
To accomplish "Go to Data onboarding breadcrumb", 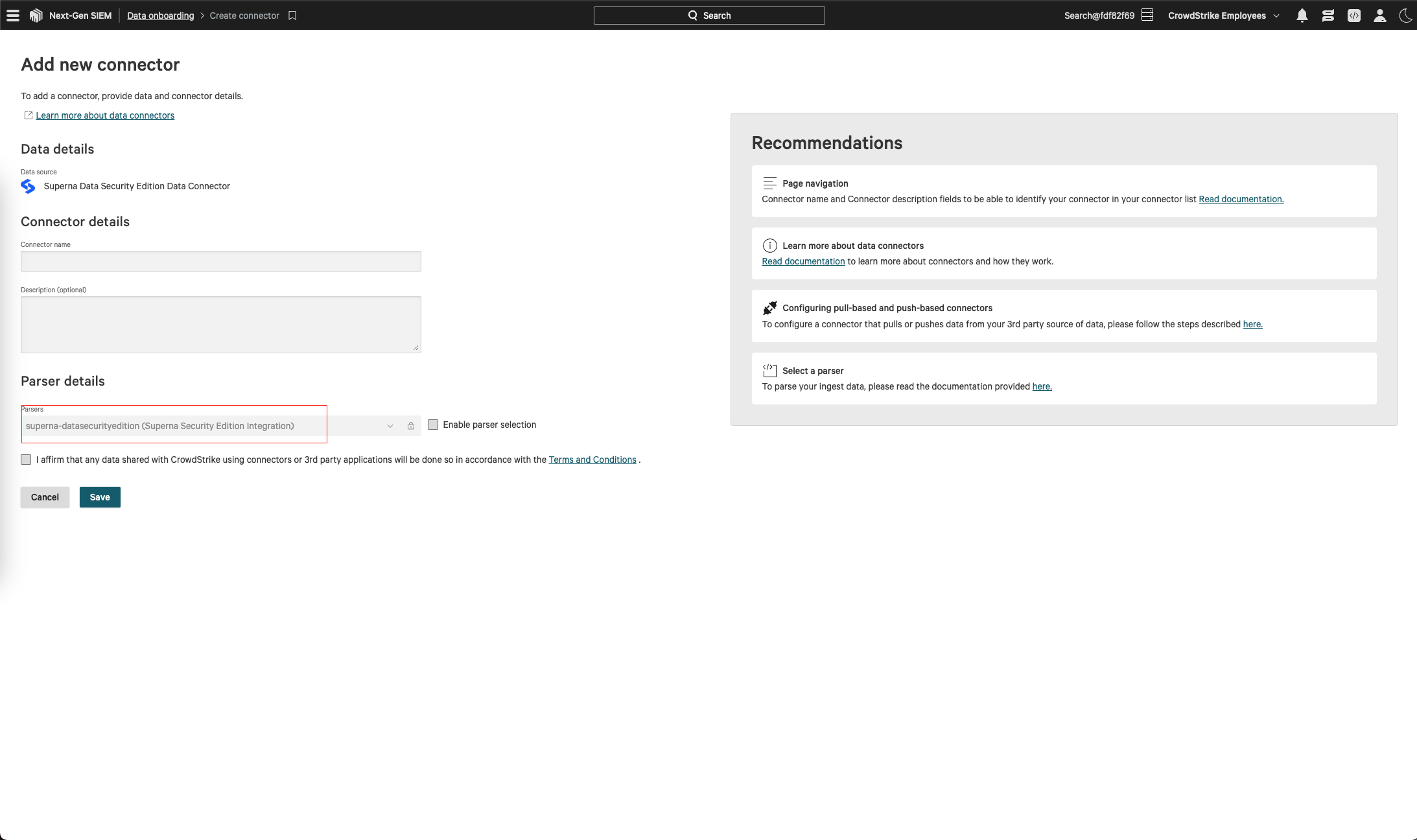I will click(160, 16).
